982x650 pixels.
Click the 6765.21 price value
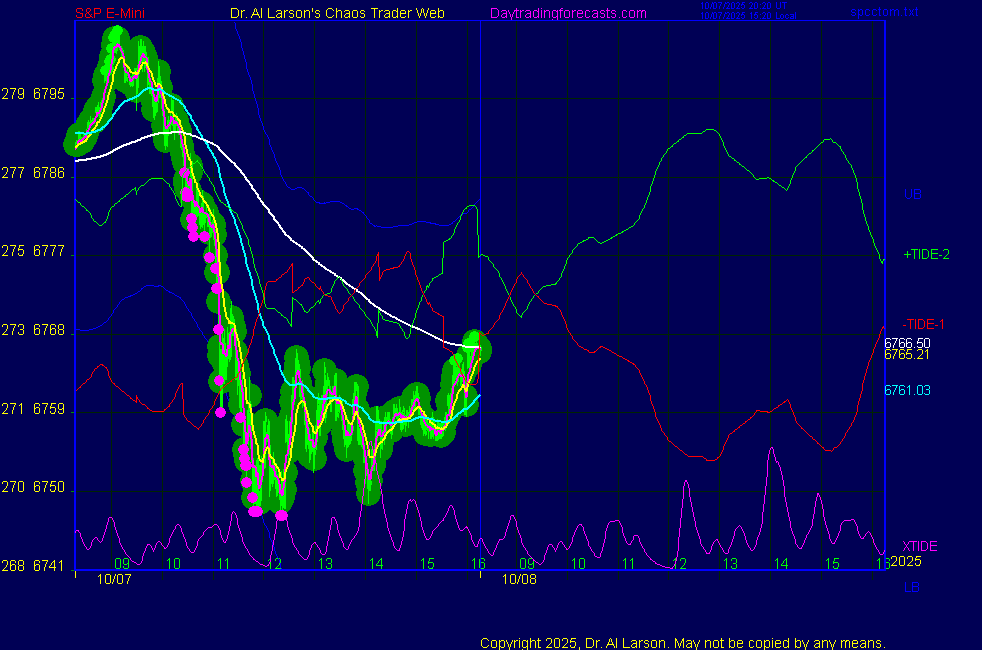(907, 354)
